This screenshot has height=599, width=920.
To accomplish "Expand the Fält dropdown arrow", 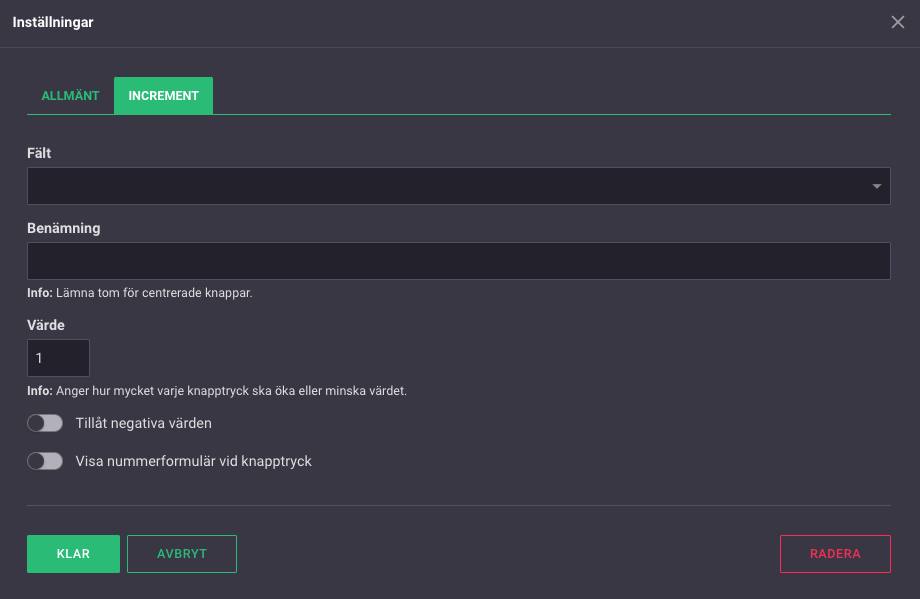I will [x=876, y=186].
